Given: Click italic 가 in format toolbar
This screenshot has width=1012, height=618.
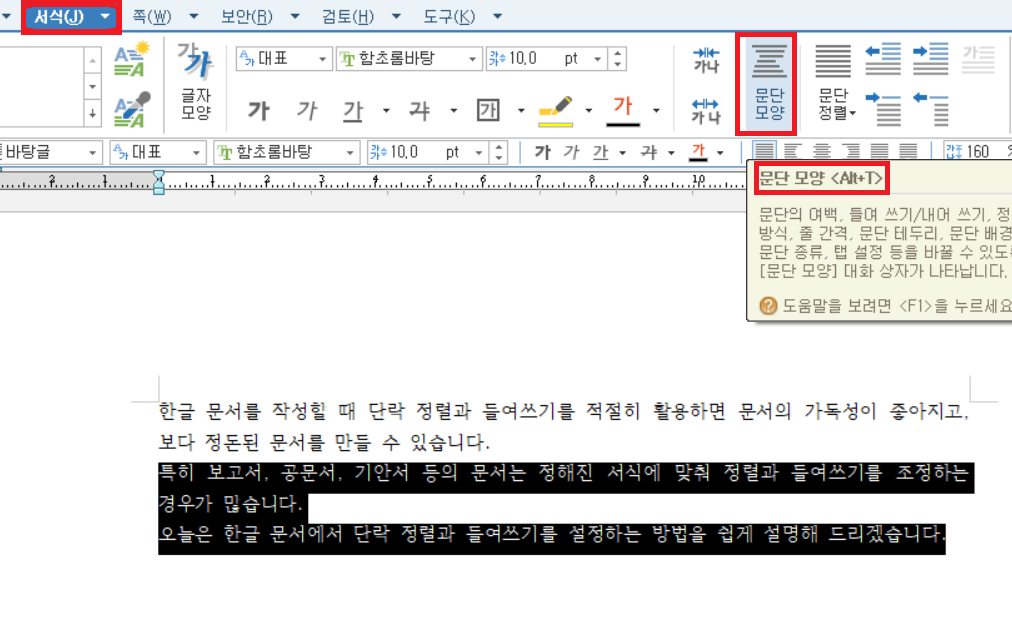Looking at the screenshot, I should click(x=572, y=152).
